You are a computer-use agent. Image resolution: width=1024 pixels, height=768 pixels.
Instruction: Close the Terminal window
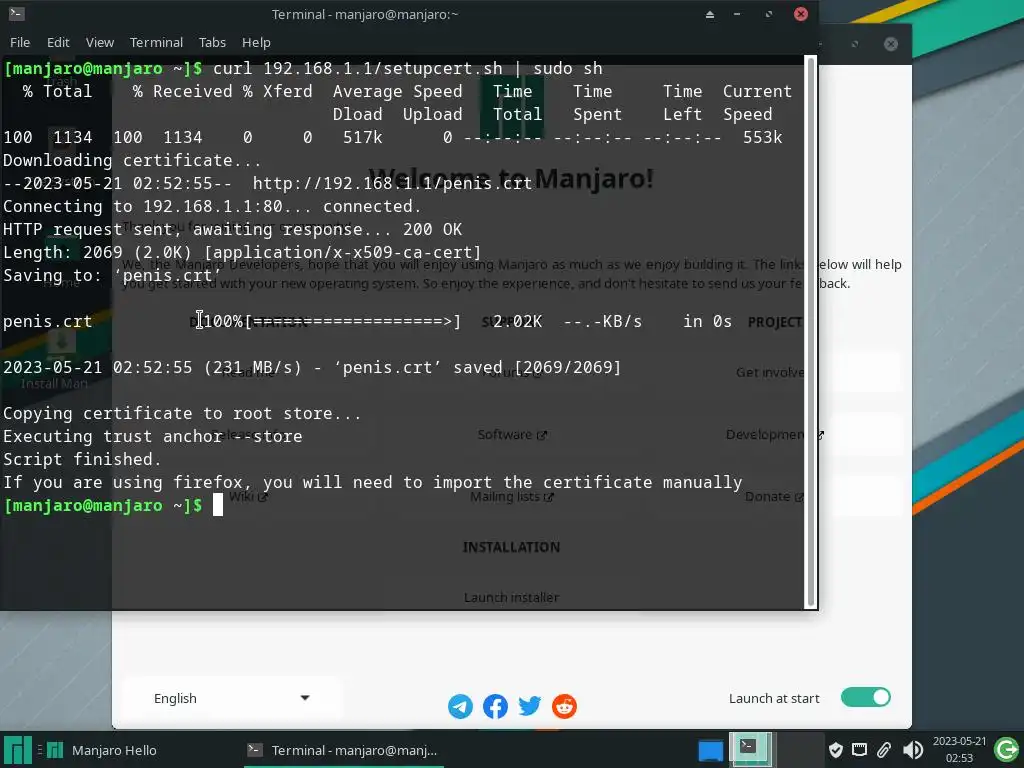[801, 14]
